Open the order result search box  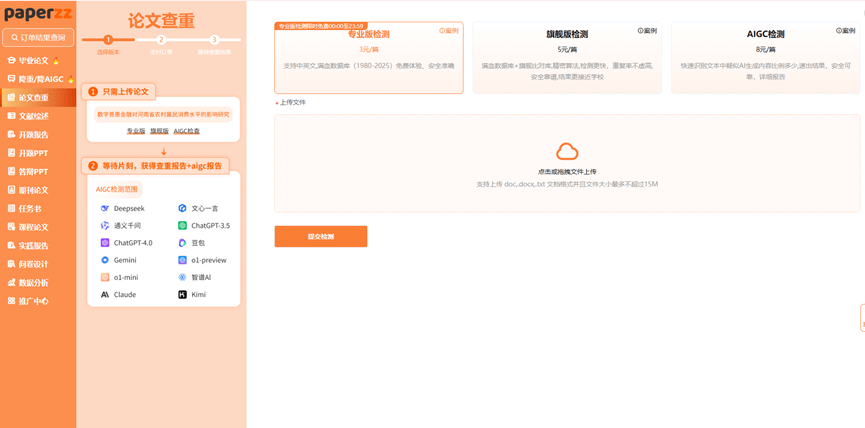click(38, 38)
